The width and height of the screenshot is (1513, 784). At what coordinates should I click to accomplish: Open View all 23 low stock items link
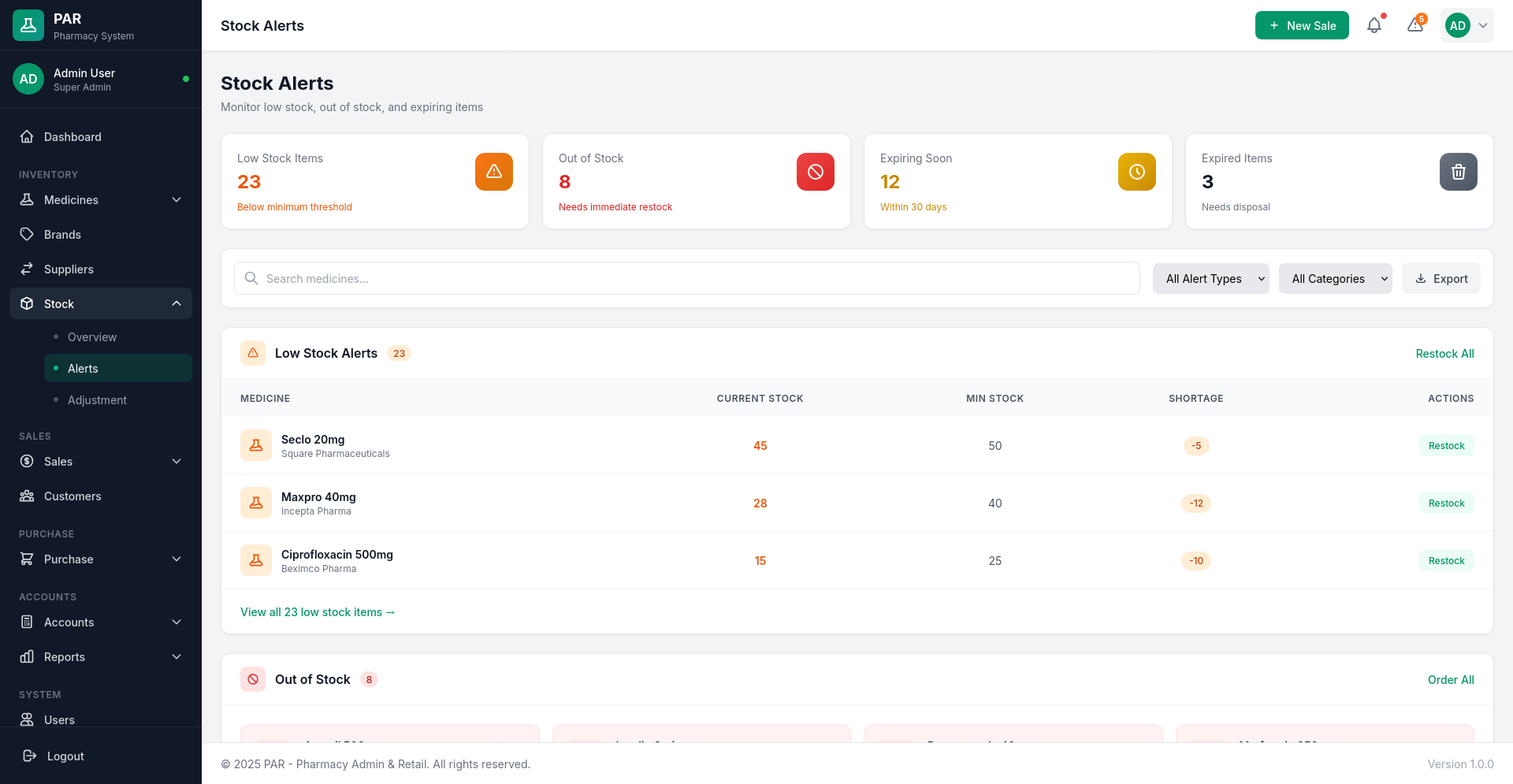pyautogui.click(x=318, y=612)
